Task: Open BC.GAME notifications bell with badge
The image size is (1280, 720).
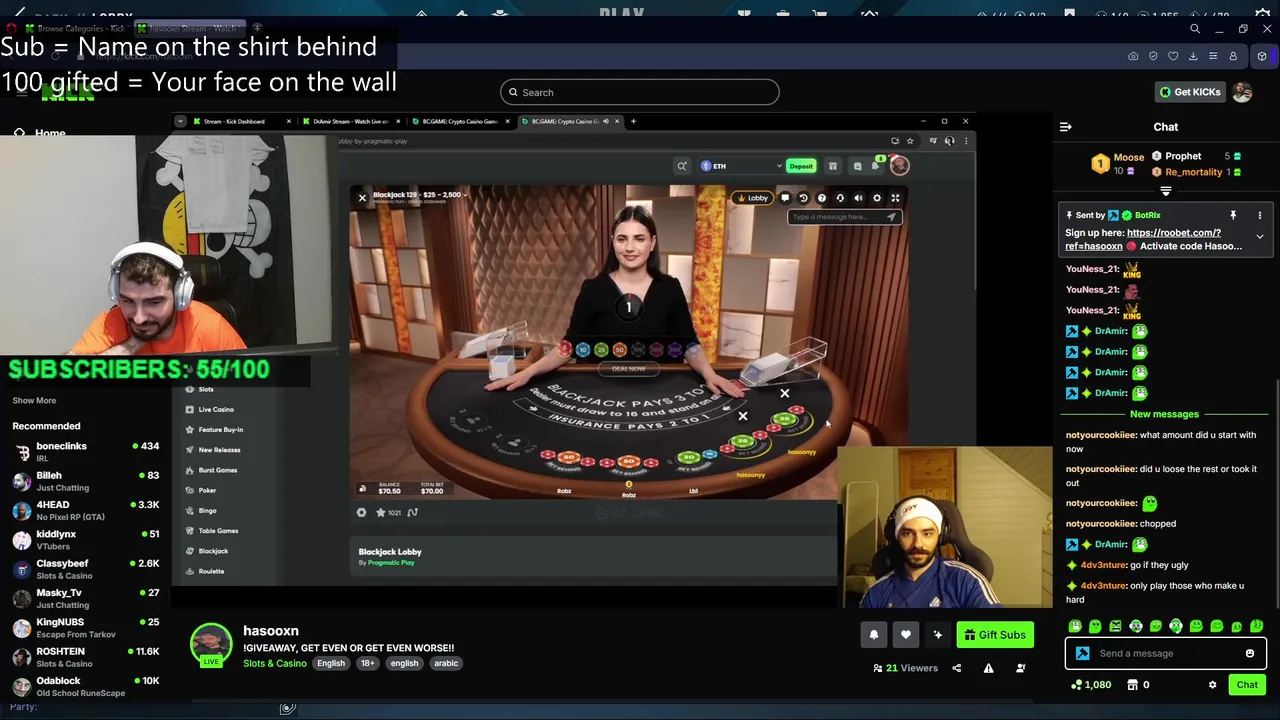Action: pos(877,165)
